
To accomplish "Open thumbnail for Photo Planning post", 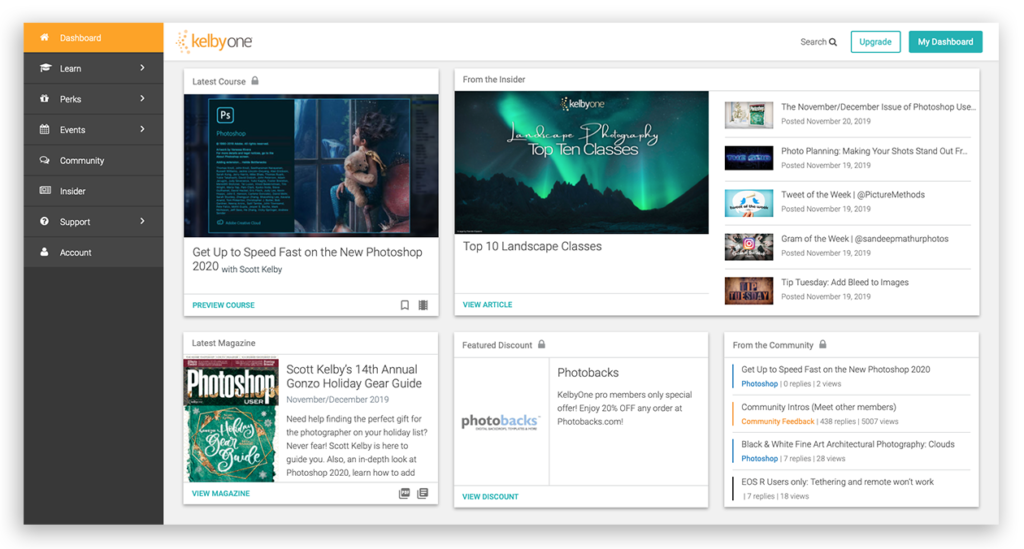I will point(748,158).
